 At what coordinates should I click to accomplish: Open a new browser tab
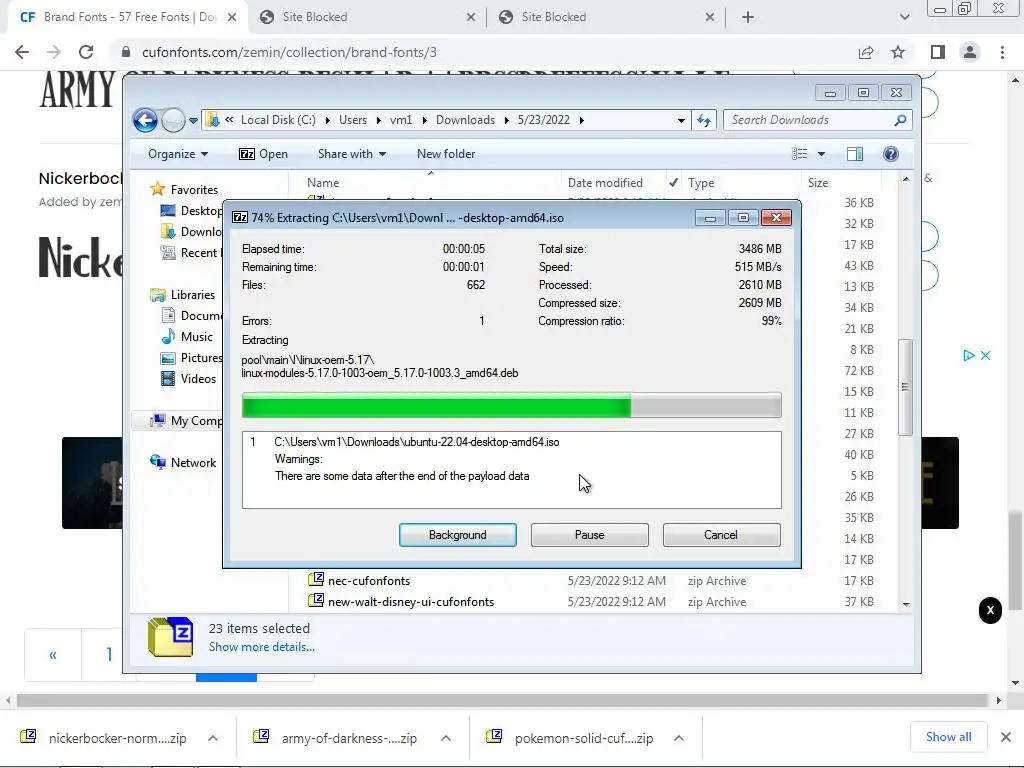[748, 17]
